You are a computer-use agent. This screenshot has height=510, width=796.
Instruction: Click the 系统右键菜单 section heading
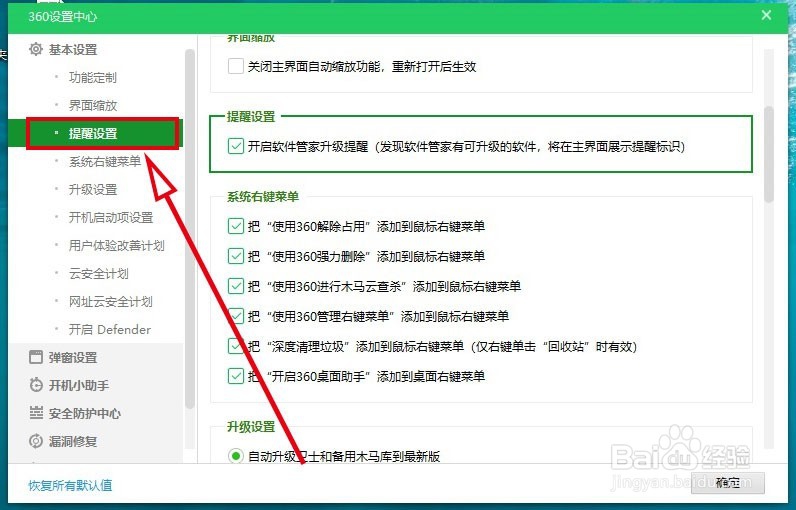263,196
